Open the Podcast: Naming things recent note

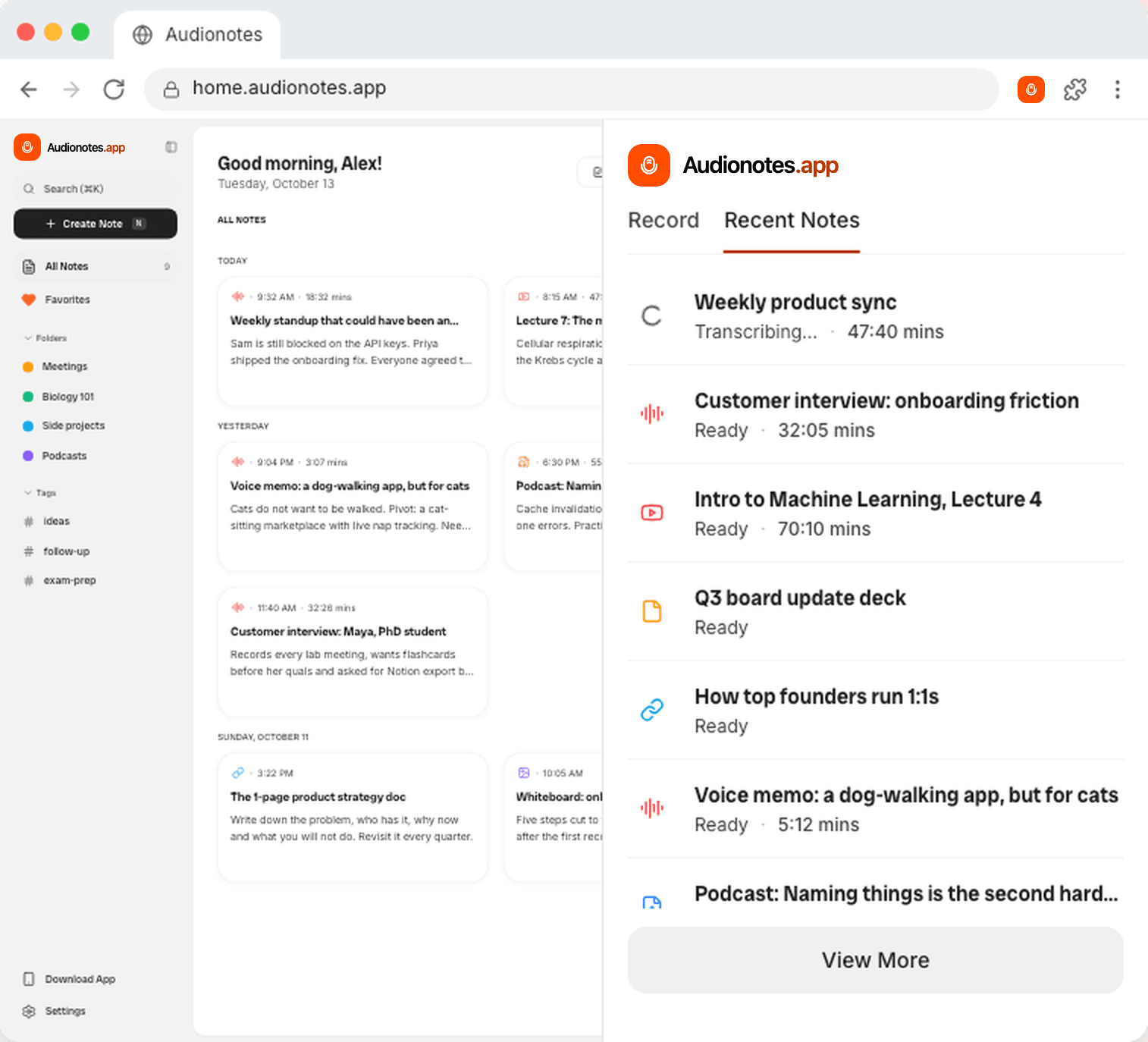(x=876, y=893)
